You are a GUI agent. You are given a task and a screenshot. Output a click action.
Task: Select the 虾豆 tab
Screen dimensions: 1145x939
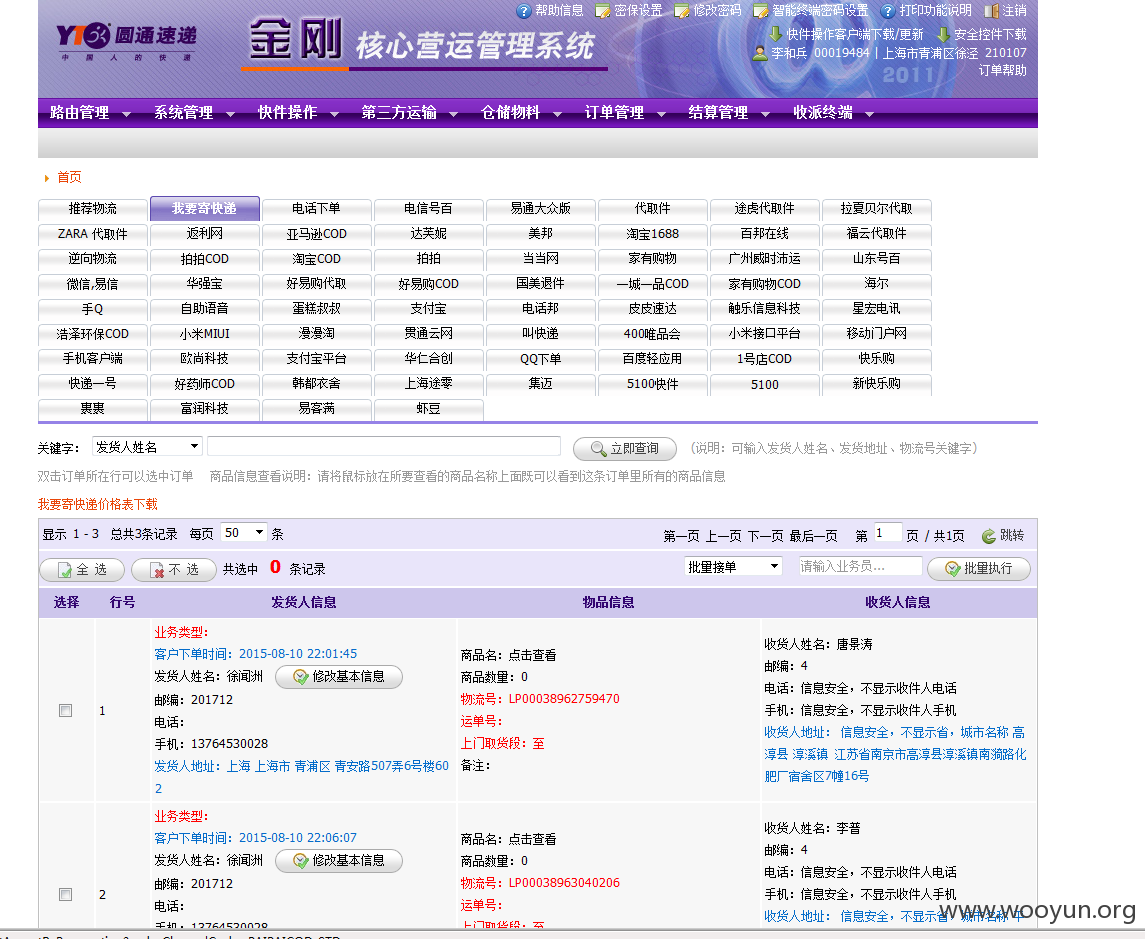point(429,409)
